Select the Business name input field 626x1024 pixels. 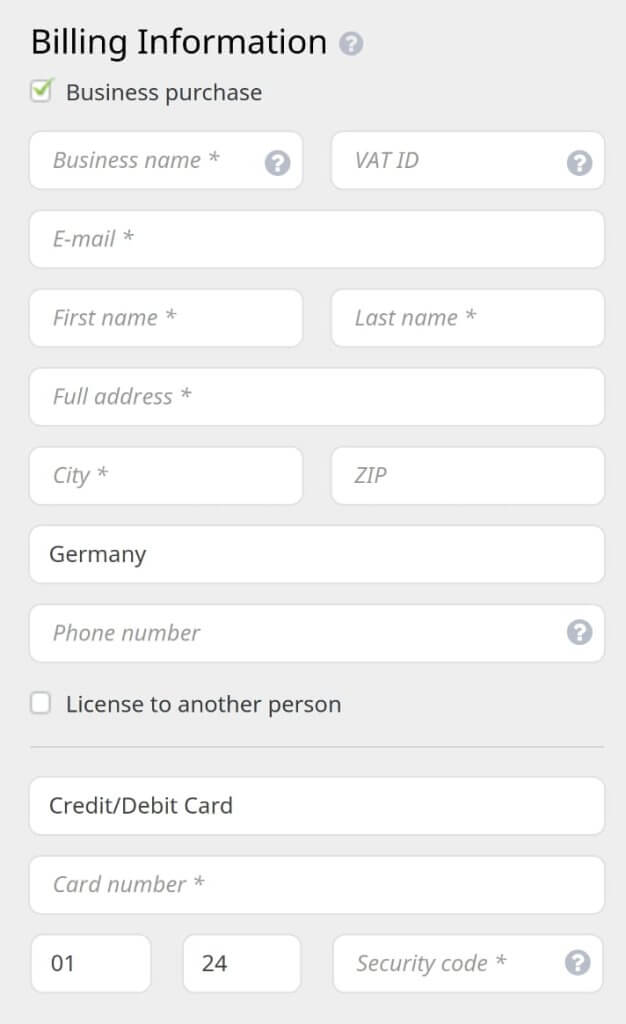click(140, 160)
